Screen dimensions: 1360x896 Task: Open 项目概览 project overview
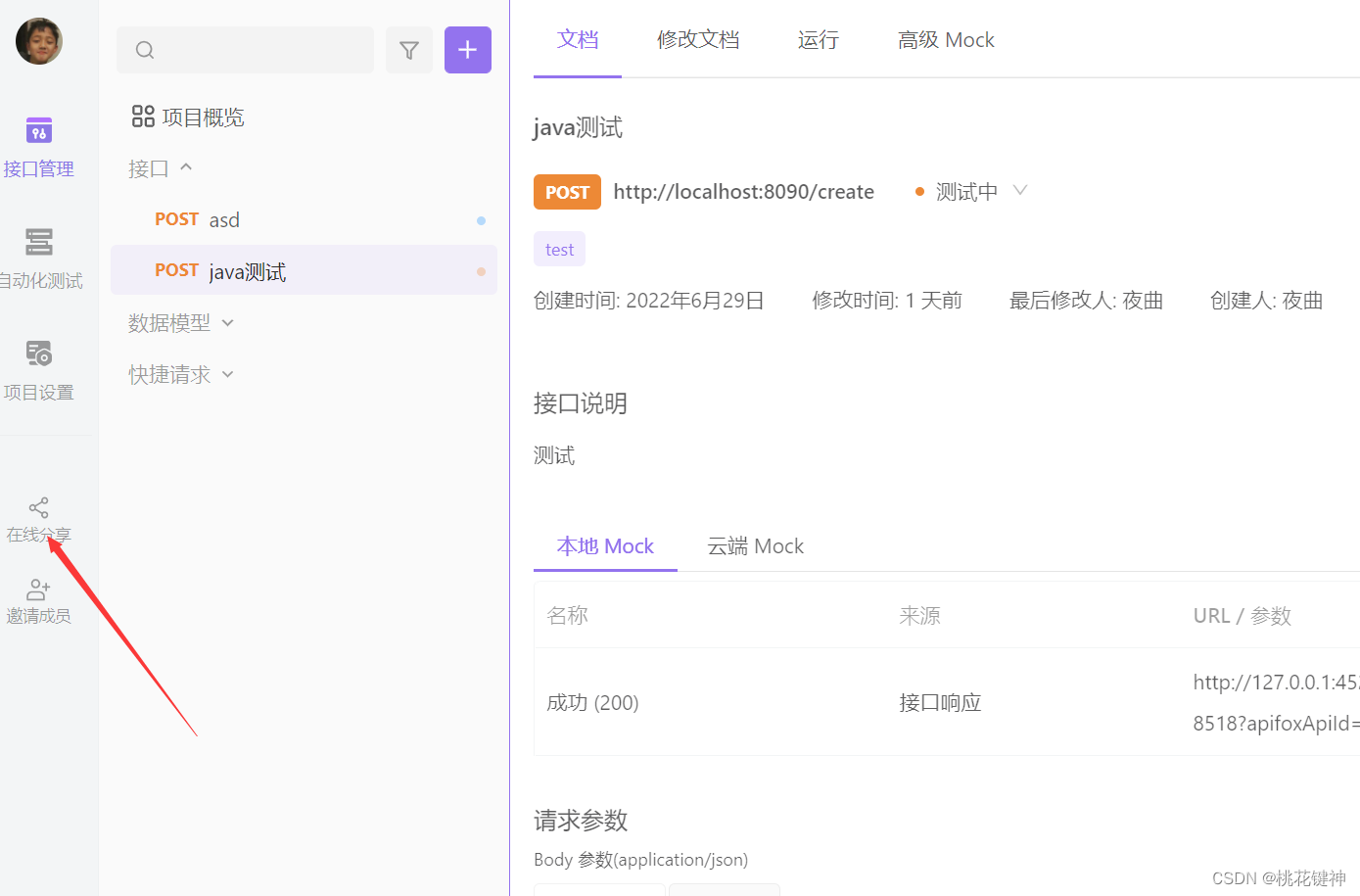[188, 118]
